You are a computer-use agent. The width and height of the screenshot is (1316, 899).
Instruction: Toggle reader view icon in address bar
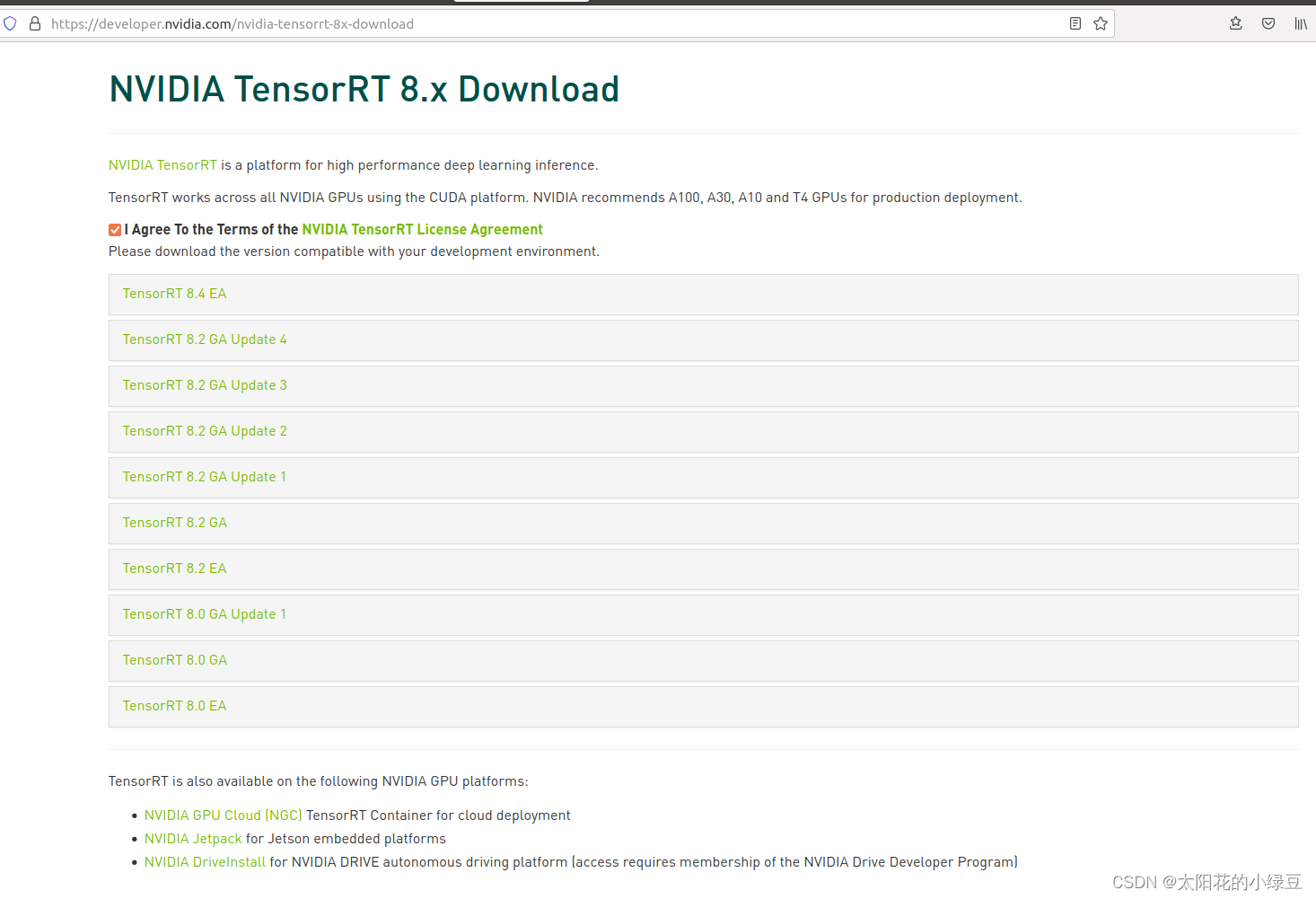click(x=1075, y=23)
